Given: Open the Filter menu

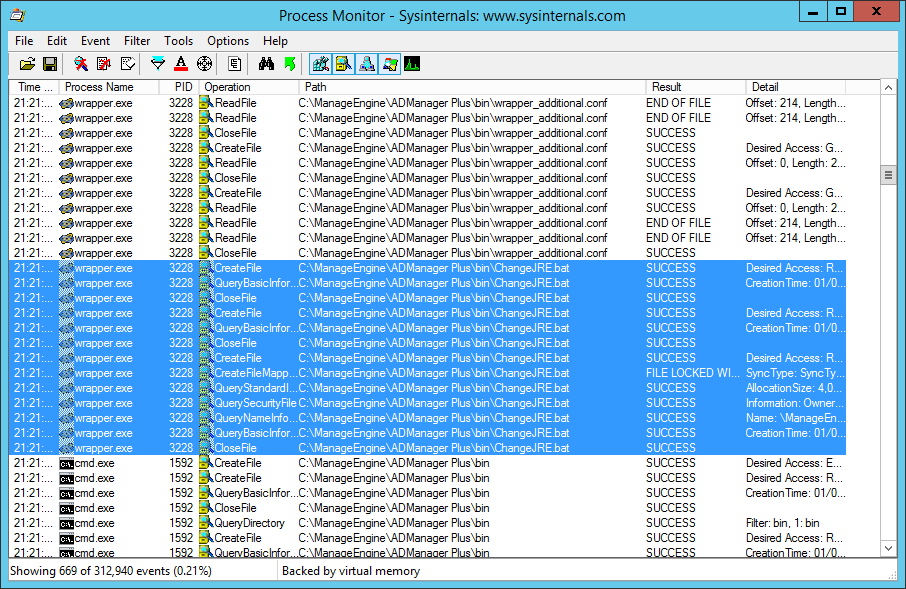Looking at the screenshot, I should tap(137, 41).
